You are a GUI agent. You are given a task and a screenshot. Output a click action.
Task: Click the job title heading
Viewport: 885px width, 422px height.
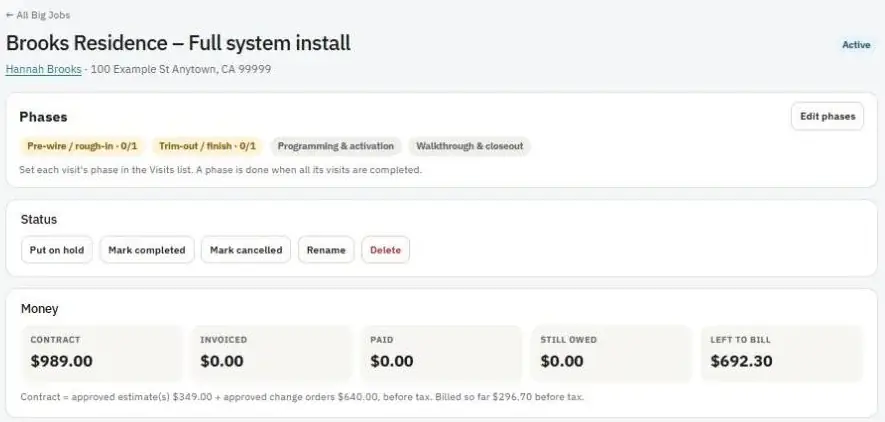(x=178, y=43)
